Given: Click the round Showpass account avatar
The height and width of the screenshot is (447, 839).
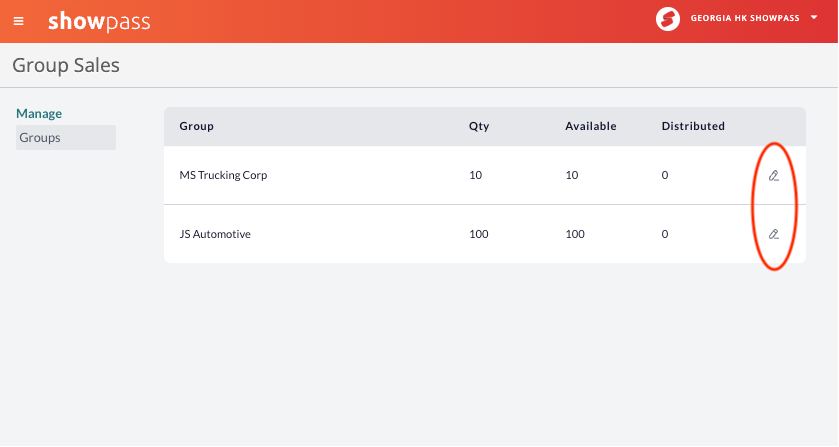Looking at the screenshot, I should 668,19.
